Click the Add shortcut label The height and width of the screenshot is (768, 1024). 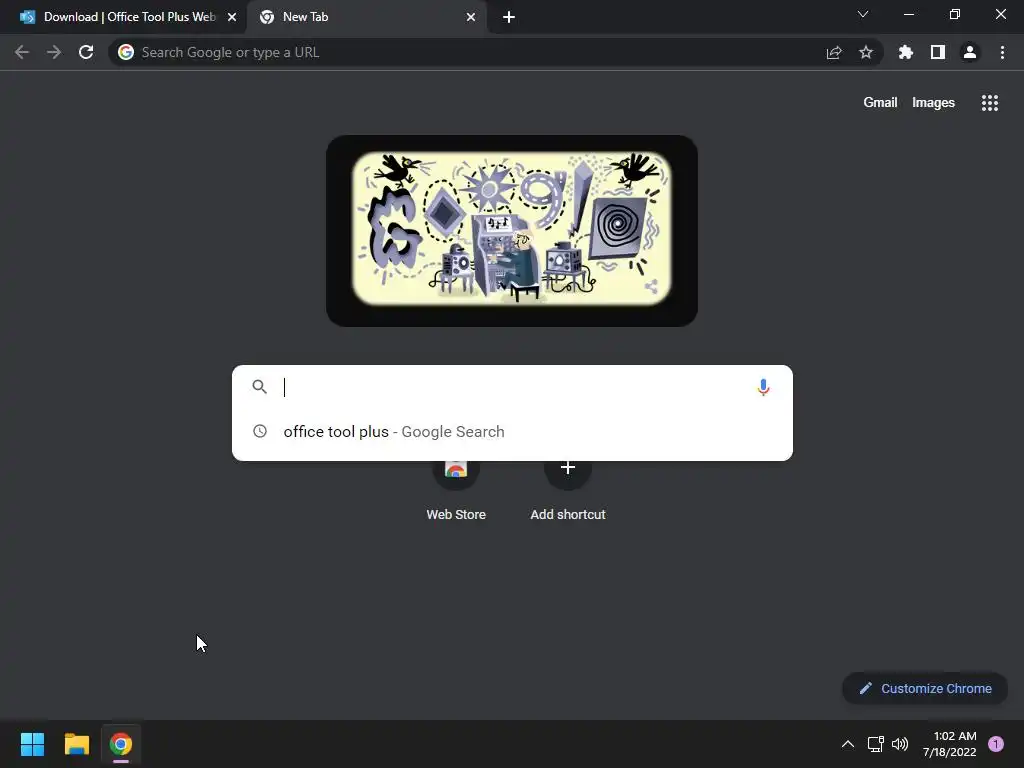[x=568, y=515]
